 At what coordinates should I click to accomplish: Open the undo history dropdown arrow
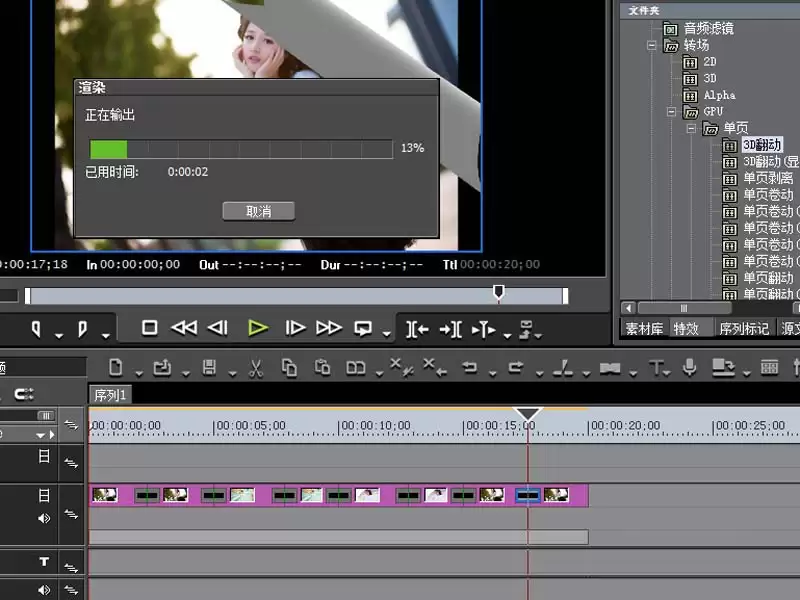tap(492, 374)
